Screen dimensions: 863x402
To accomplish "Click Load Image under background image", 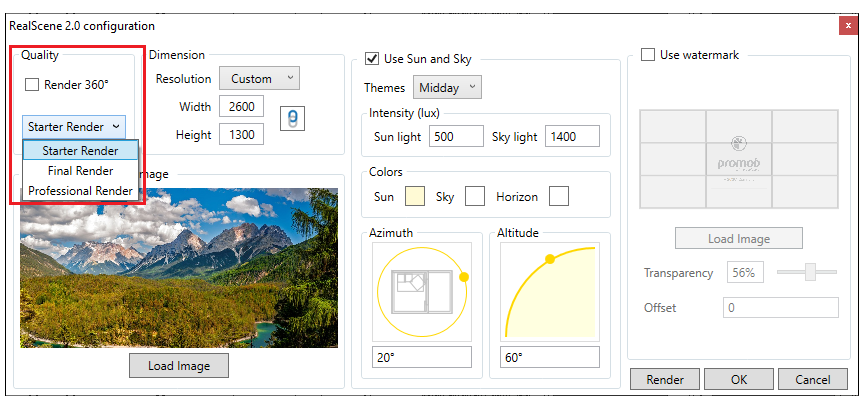I will coord(179,366).
